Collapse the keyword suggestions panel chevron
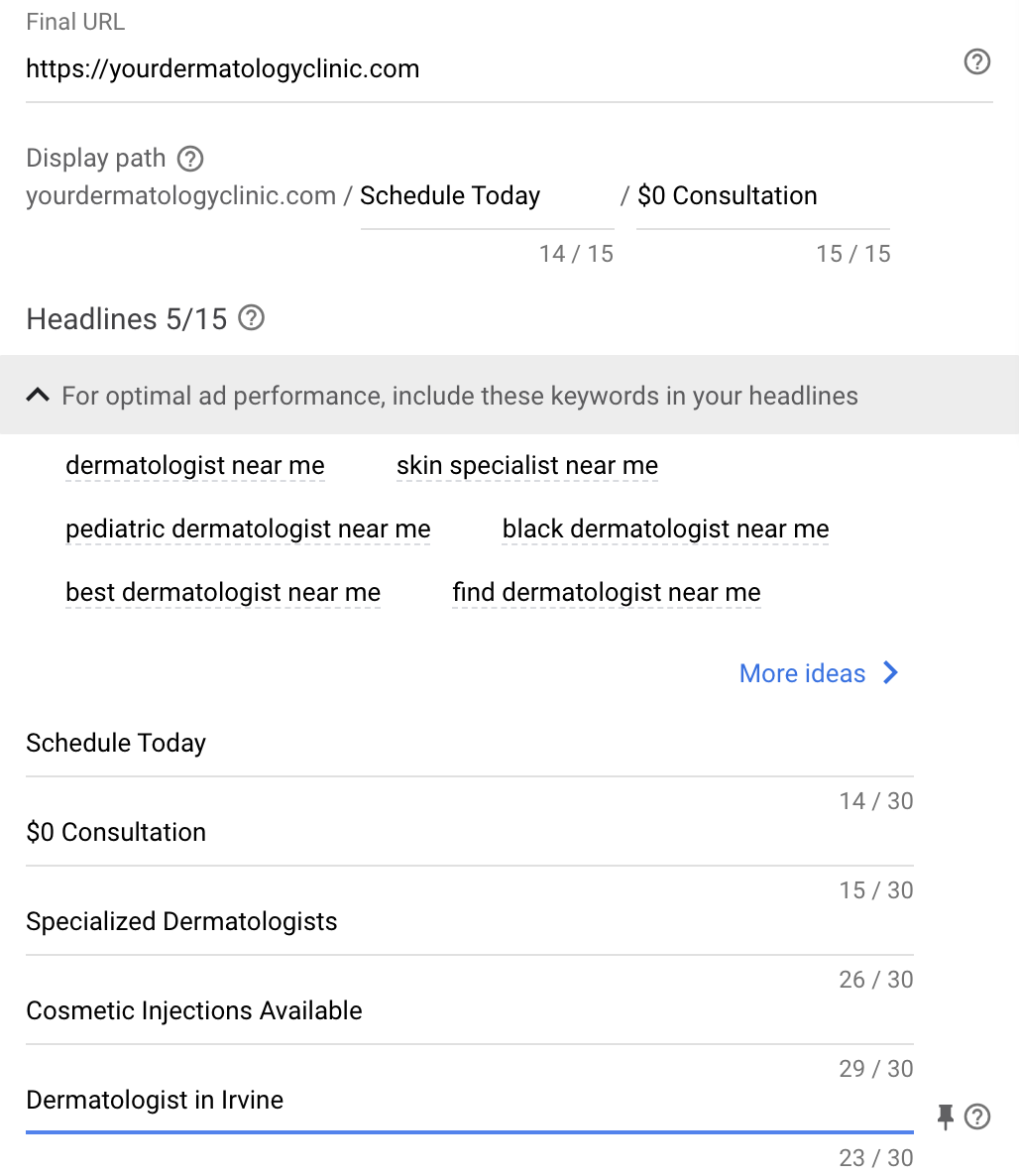 point(38,395)
